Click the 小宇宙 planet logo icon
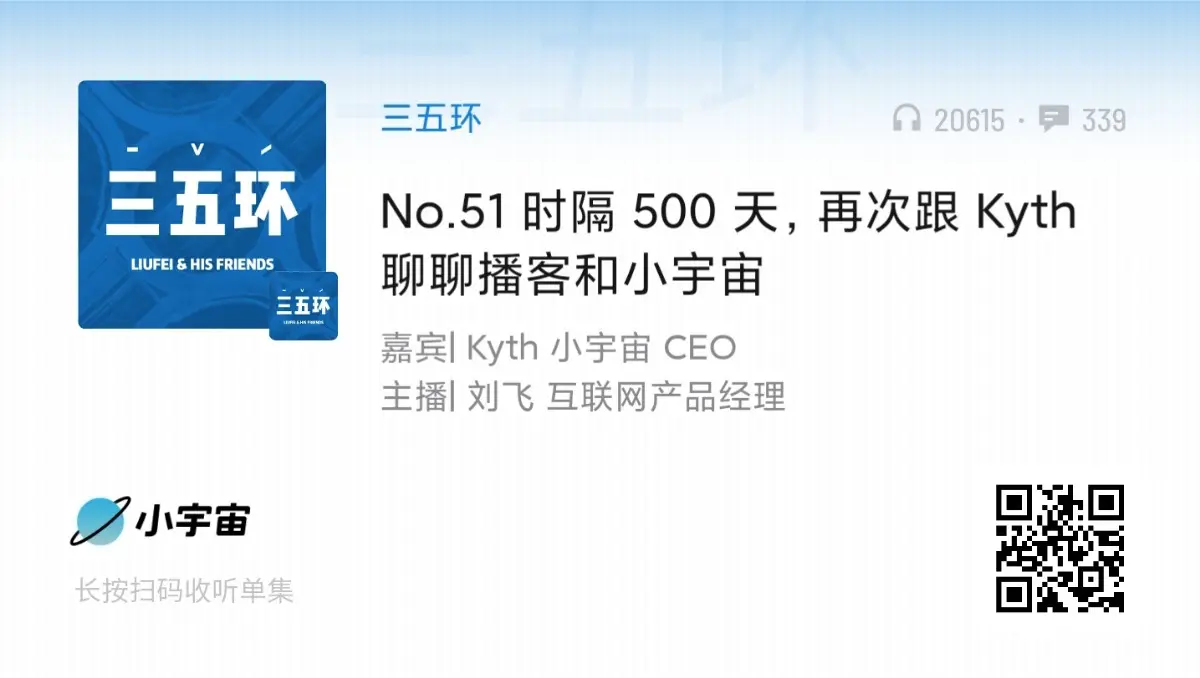 click(x=100, y=520)
